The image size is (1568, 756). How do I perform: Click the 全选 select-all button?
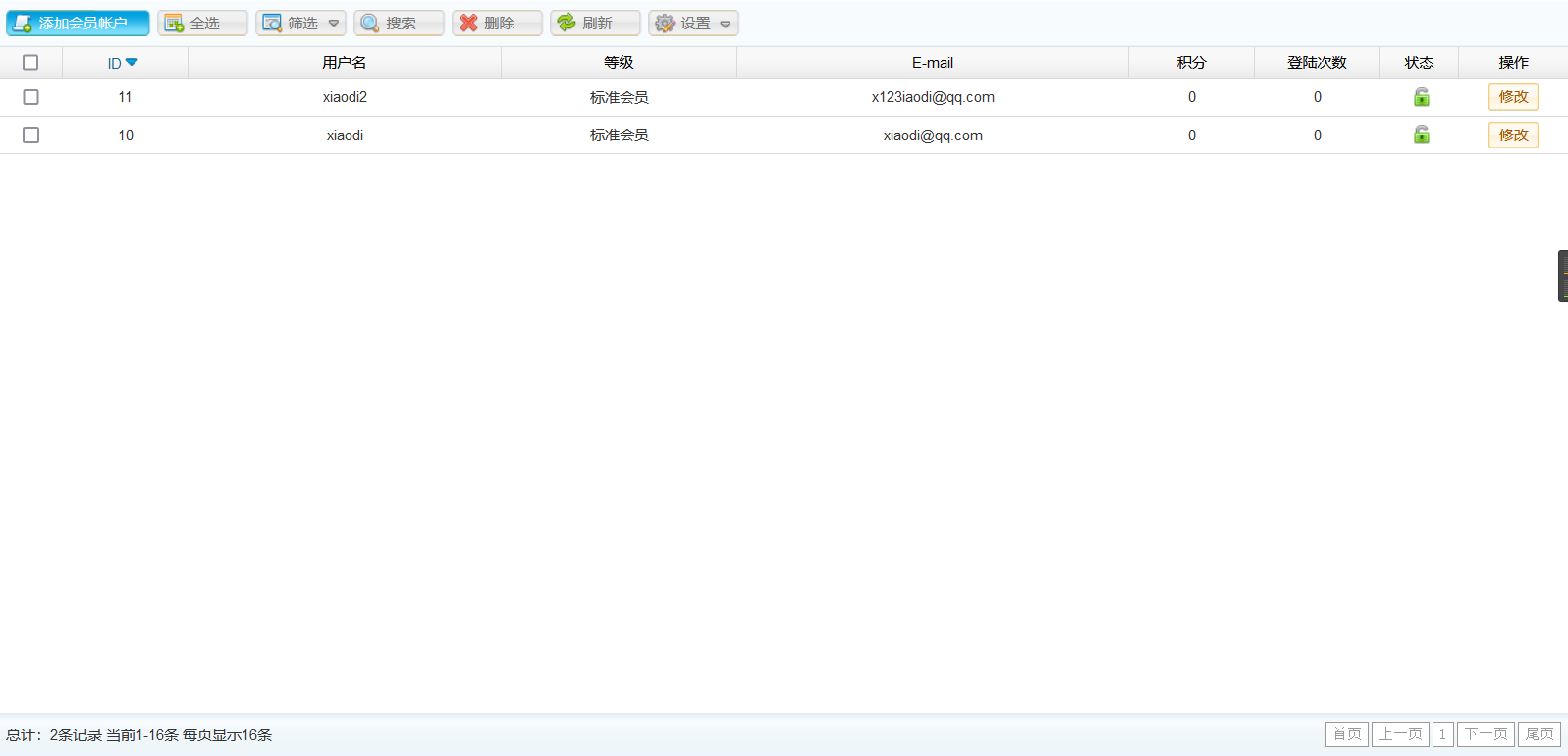[202, 23]
